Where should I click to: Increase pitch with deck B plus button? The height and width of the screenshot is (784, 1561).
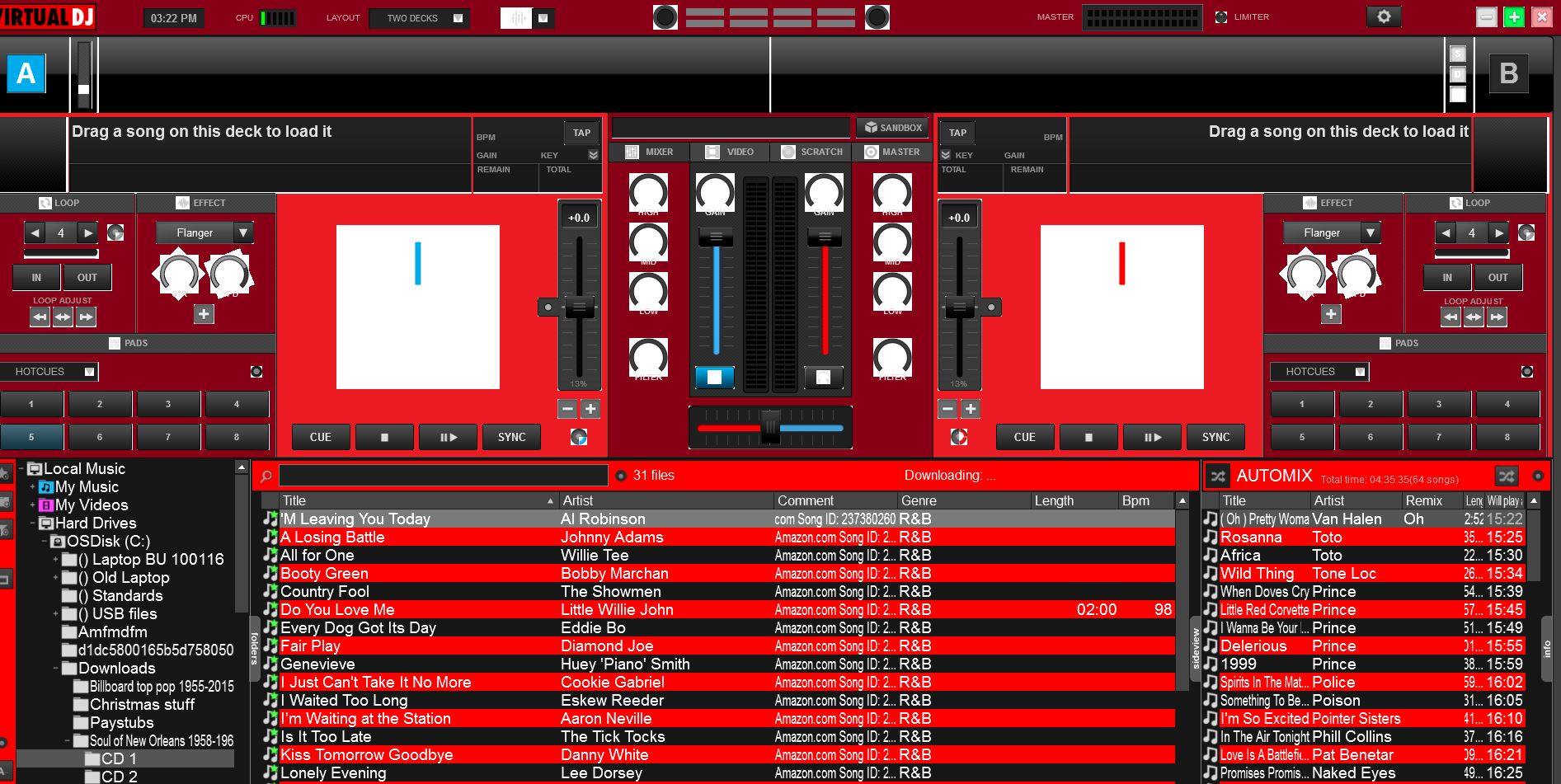[x=971, y=409]
